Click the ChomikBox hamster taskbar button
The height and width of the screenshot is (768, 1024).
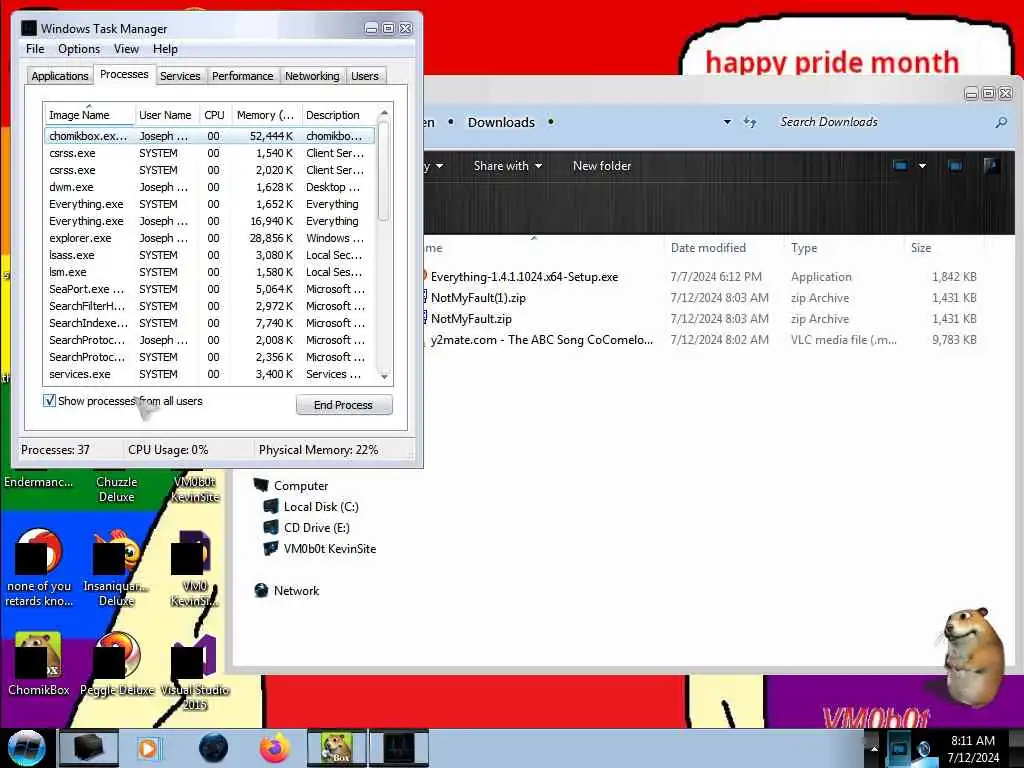coord(337,748)
